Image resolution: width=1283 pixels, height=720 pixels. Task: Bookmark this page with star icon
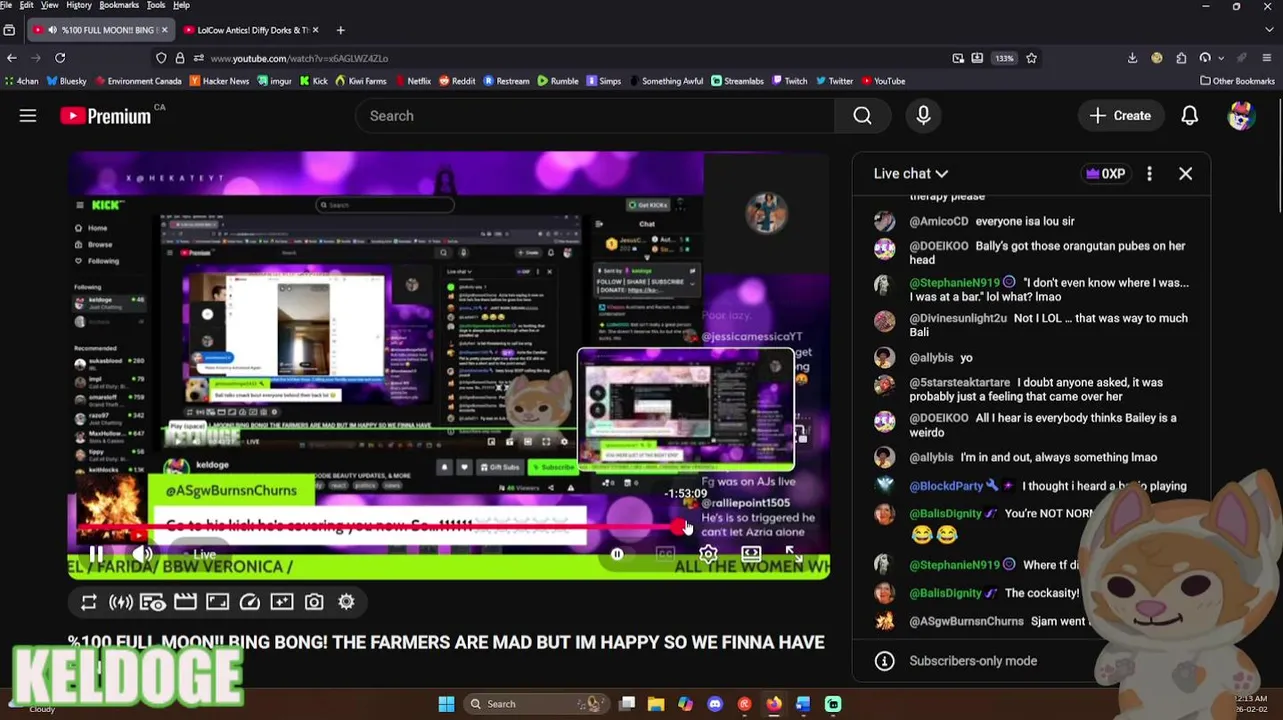pos(1031,58)
